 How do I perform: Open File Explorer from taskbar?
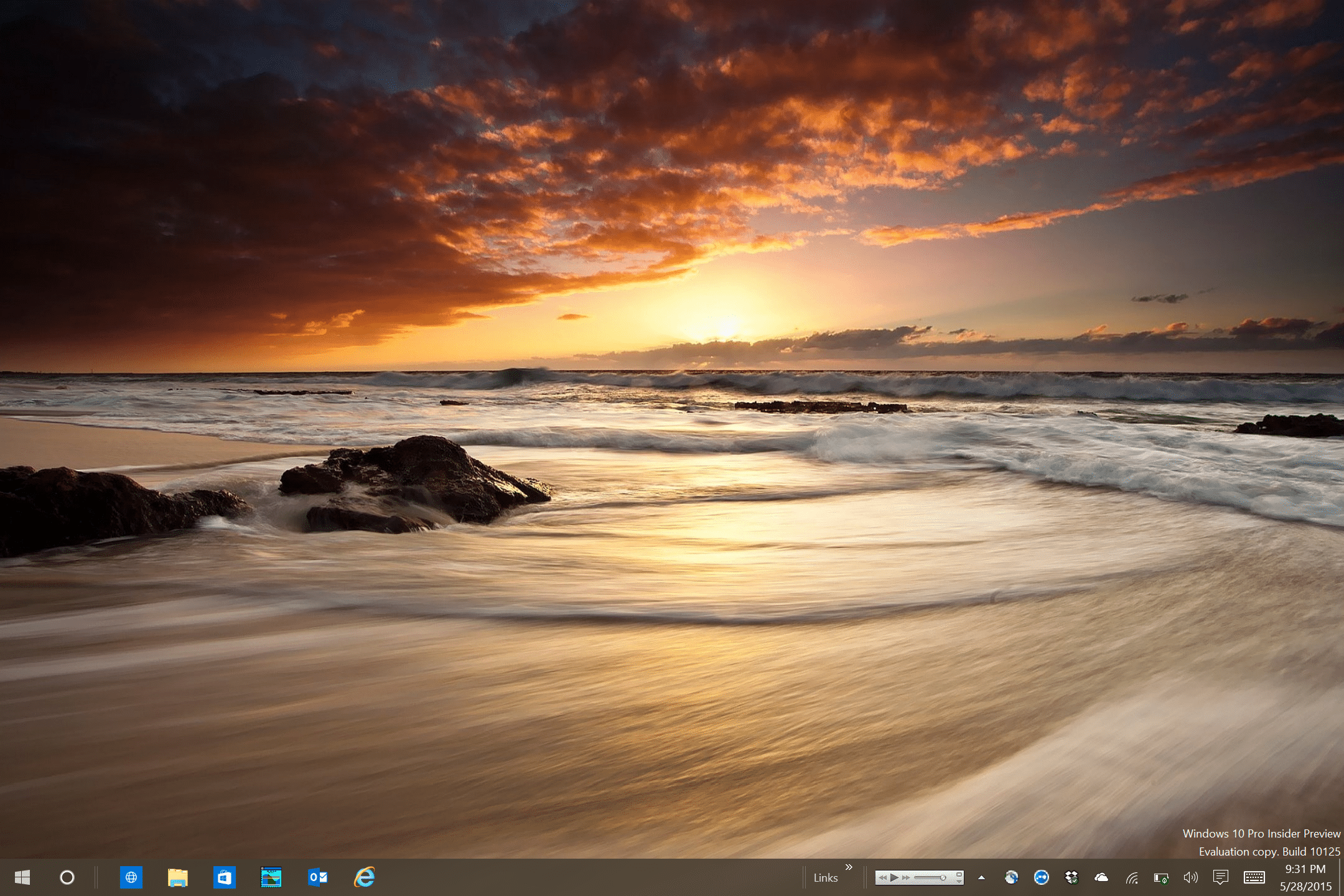coord(178,877)
